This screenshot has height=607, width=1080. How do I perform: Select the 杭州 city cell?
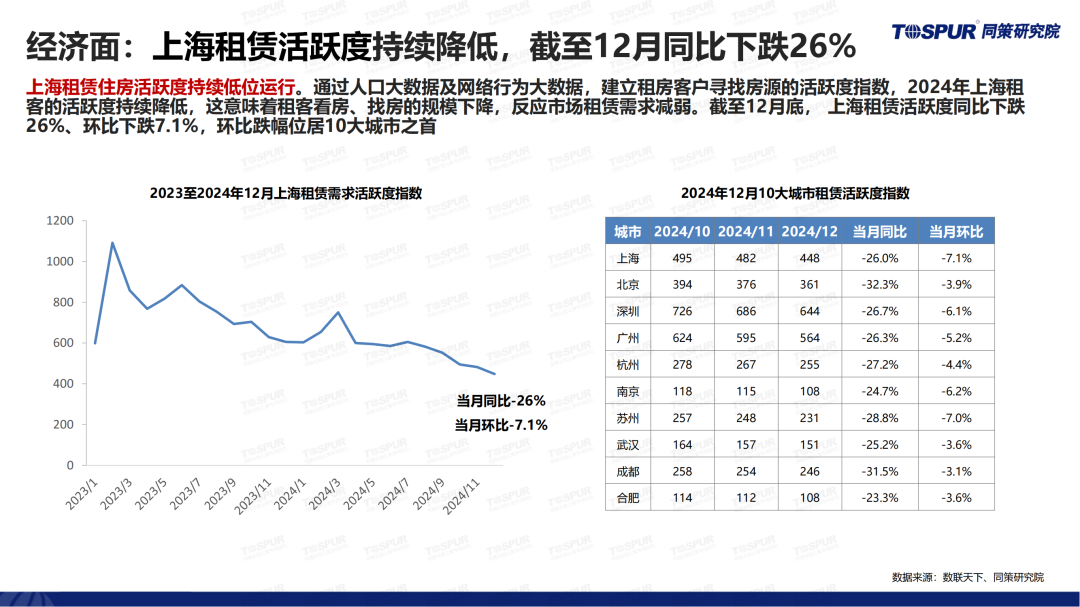tap(627, 364)
